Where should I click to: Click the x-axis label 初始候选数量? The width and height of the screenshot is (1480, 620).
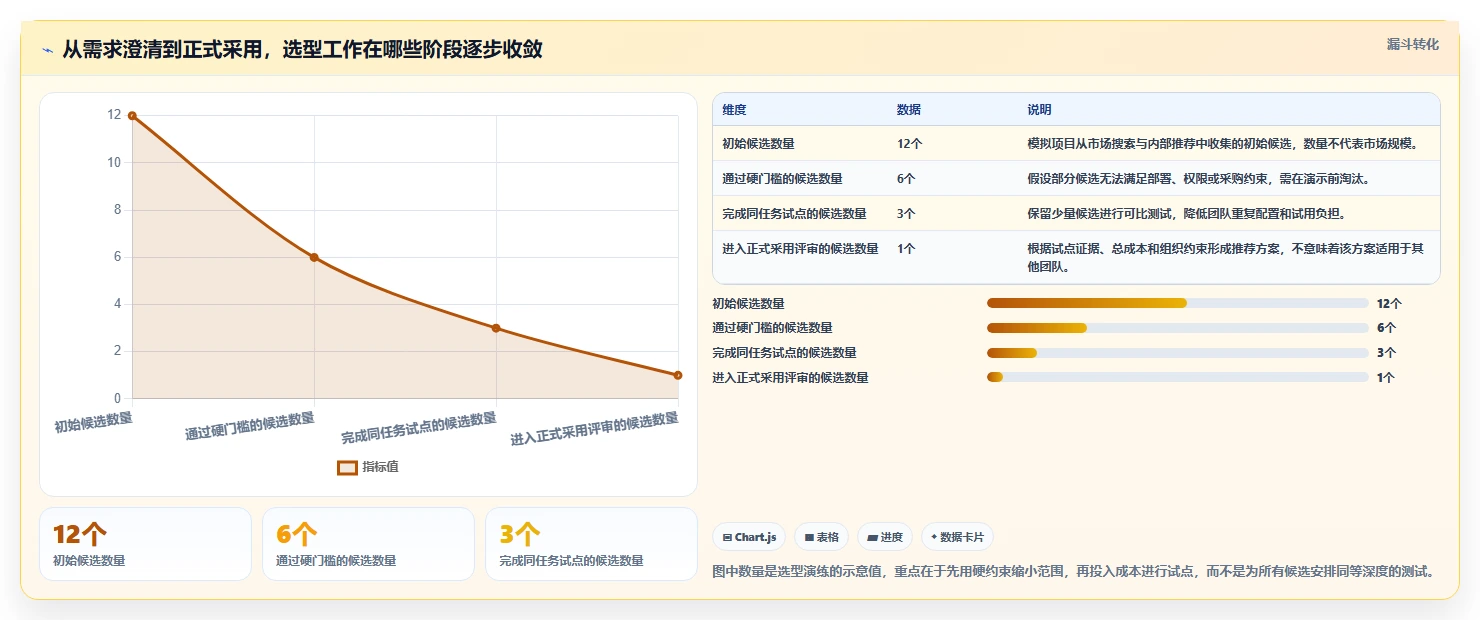(x=93, y=422)
